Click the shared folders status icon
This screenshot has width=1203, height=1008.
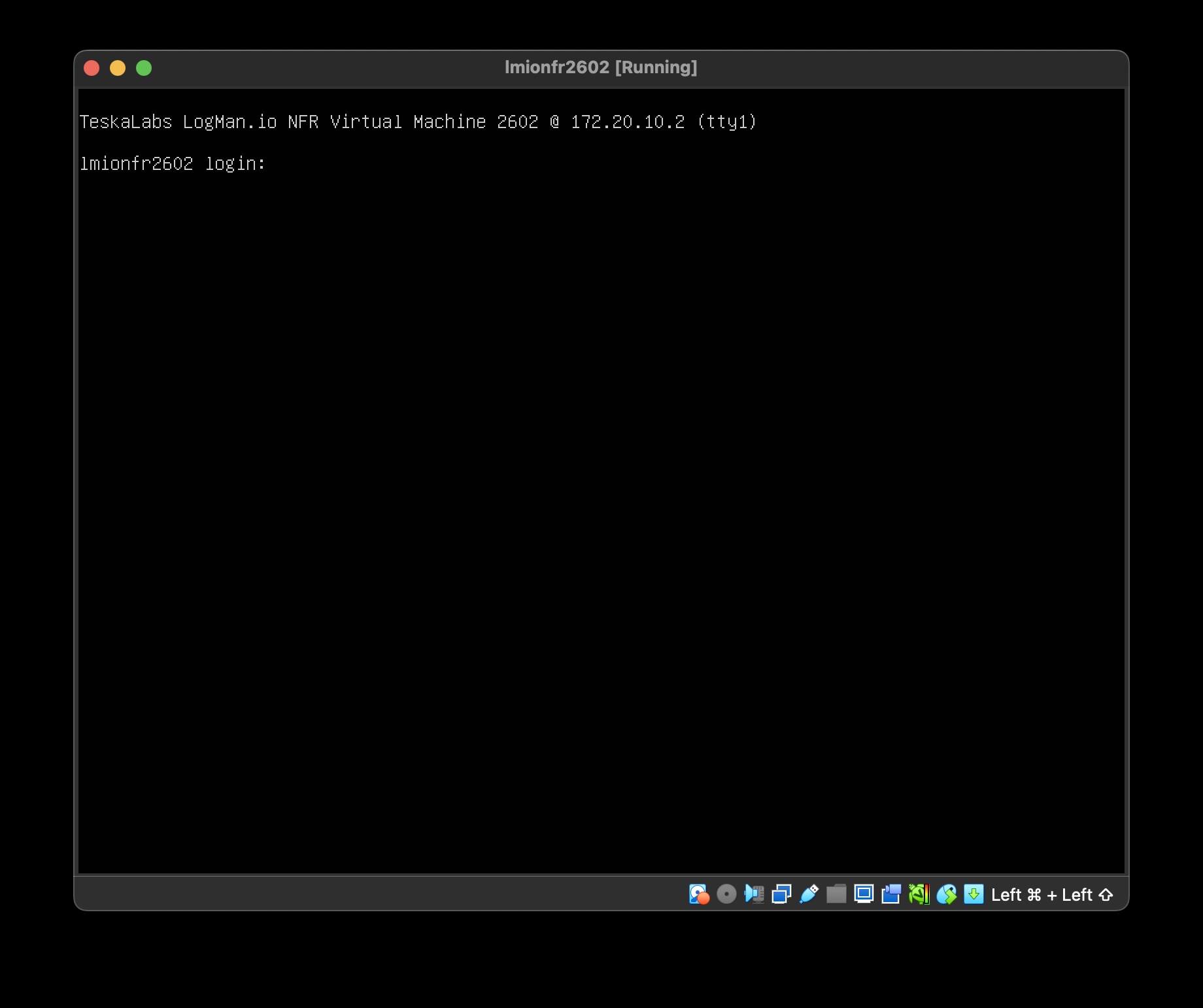pos(836,894)
